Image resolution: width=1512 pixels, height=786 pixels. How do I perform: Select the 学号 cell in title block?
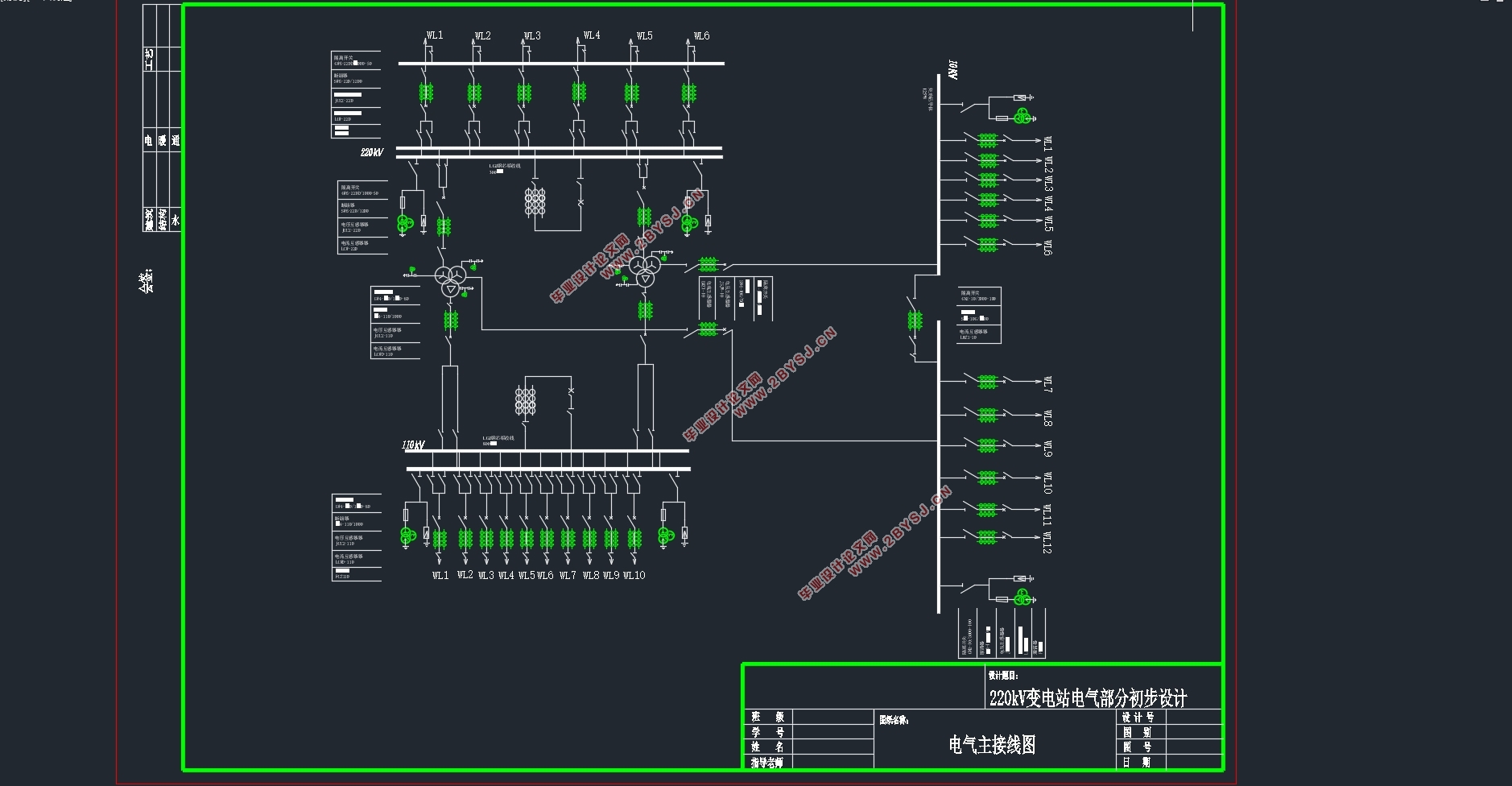768,732
